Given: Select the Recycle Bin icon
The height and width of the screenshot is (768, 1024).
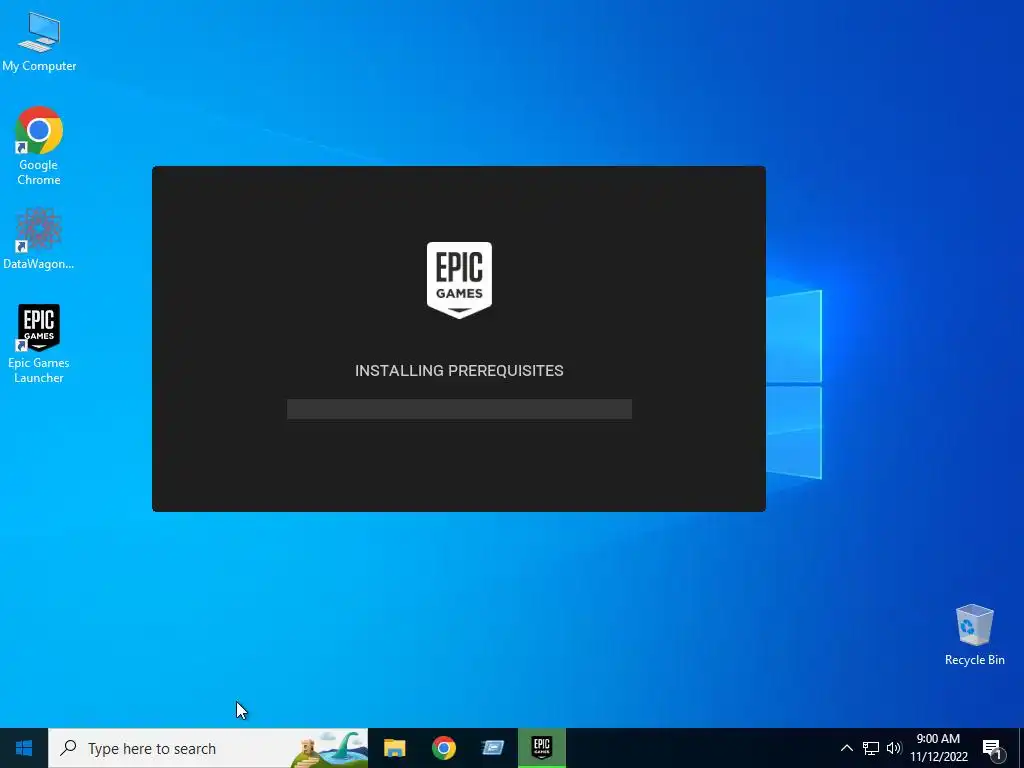Looking at the screenshot, I should [974, 635].
